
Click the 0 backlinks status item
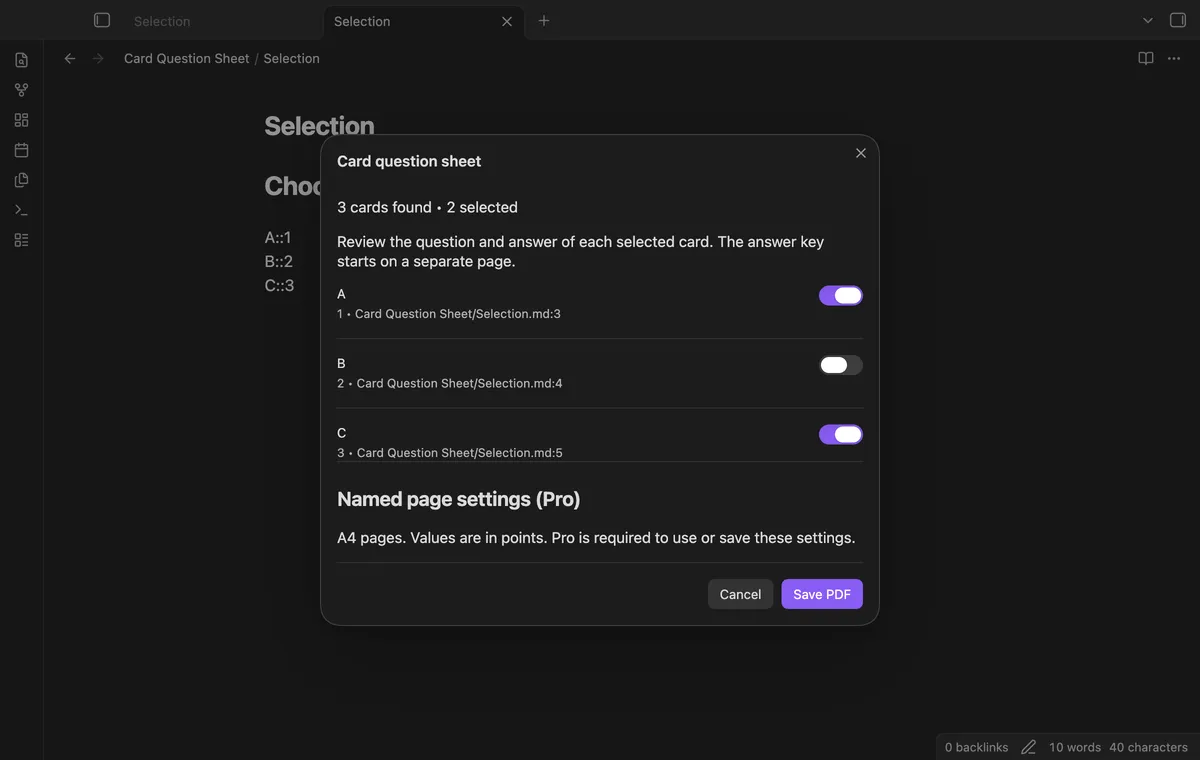(x=976, y=747)
